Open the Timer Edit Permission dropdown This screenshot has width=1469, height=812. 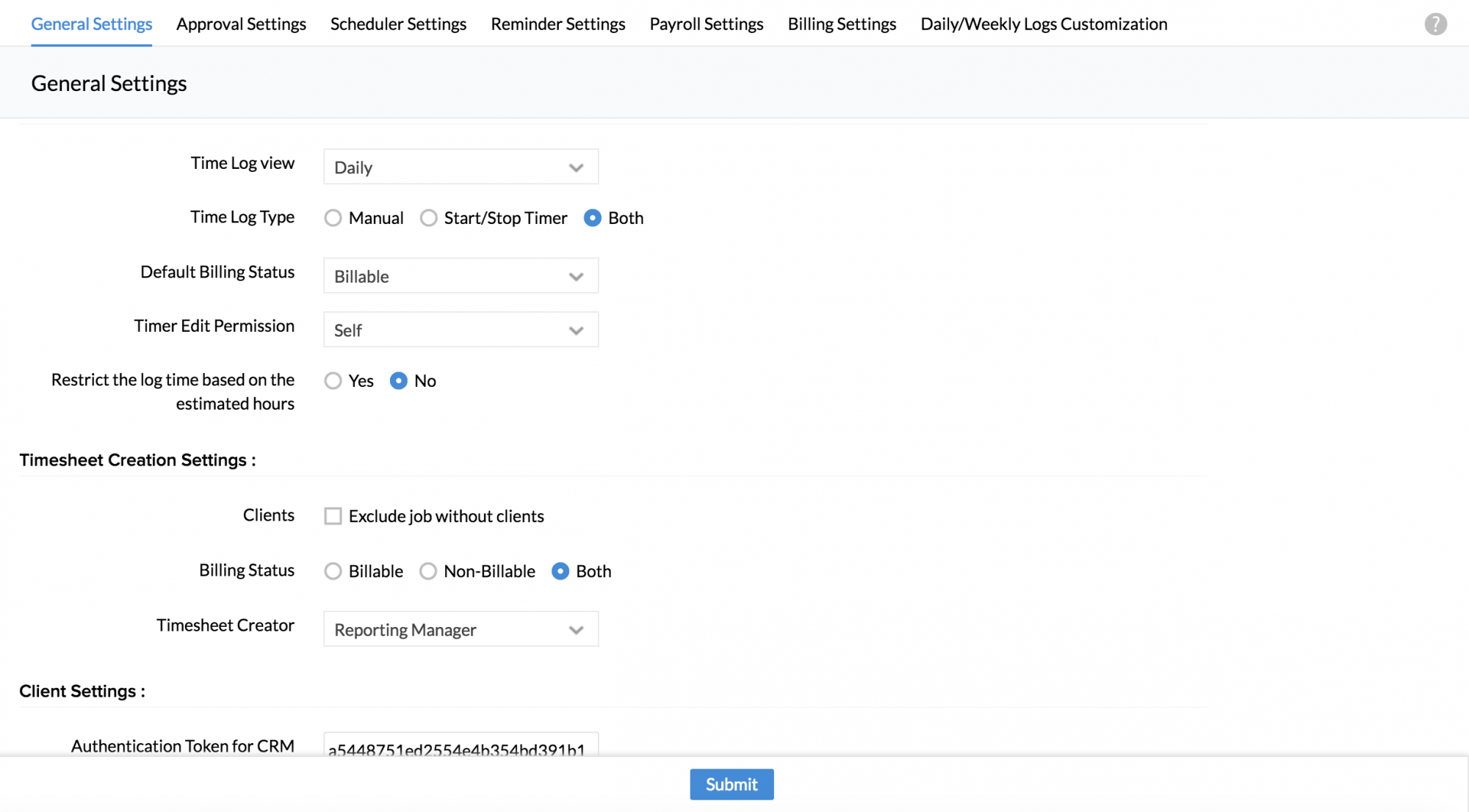pos(461,330)
